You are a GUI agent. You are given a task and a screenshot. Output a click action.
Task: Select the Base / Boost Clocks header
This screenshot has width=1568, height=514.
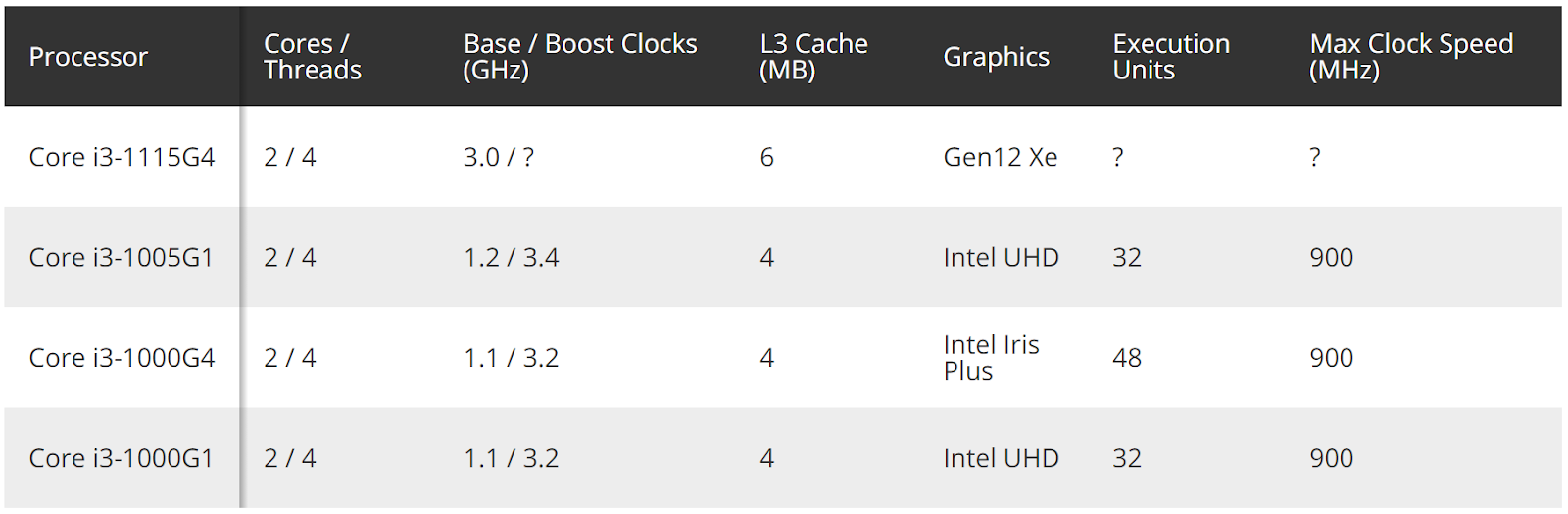(579, 57)
